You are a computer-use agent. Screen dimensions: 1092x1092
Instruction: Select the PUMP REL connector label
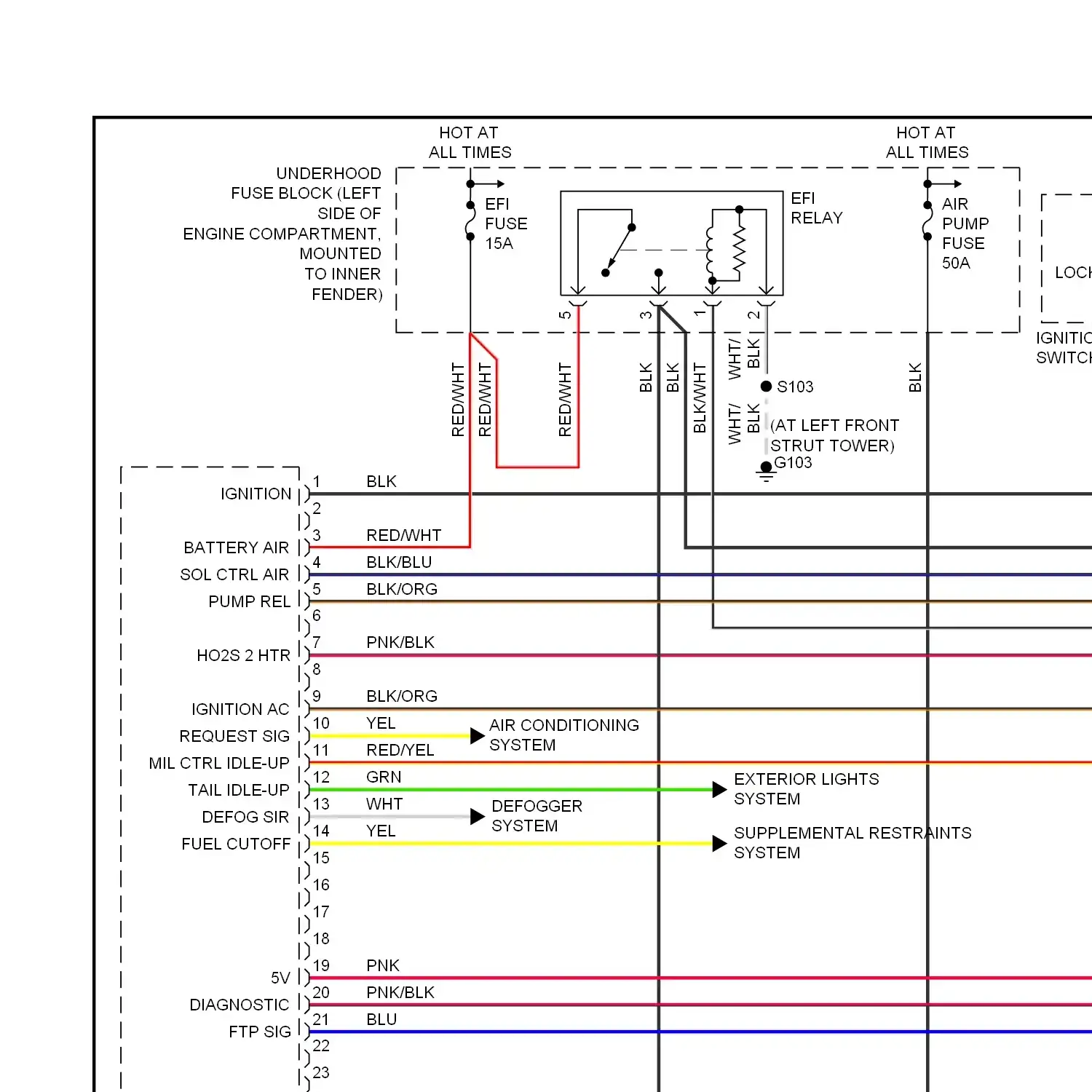point(249,601)
